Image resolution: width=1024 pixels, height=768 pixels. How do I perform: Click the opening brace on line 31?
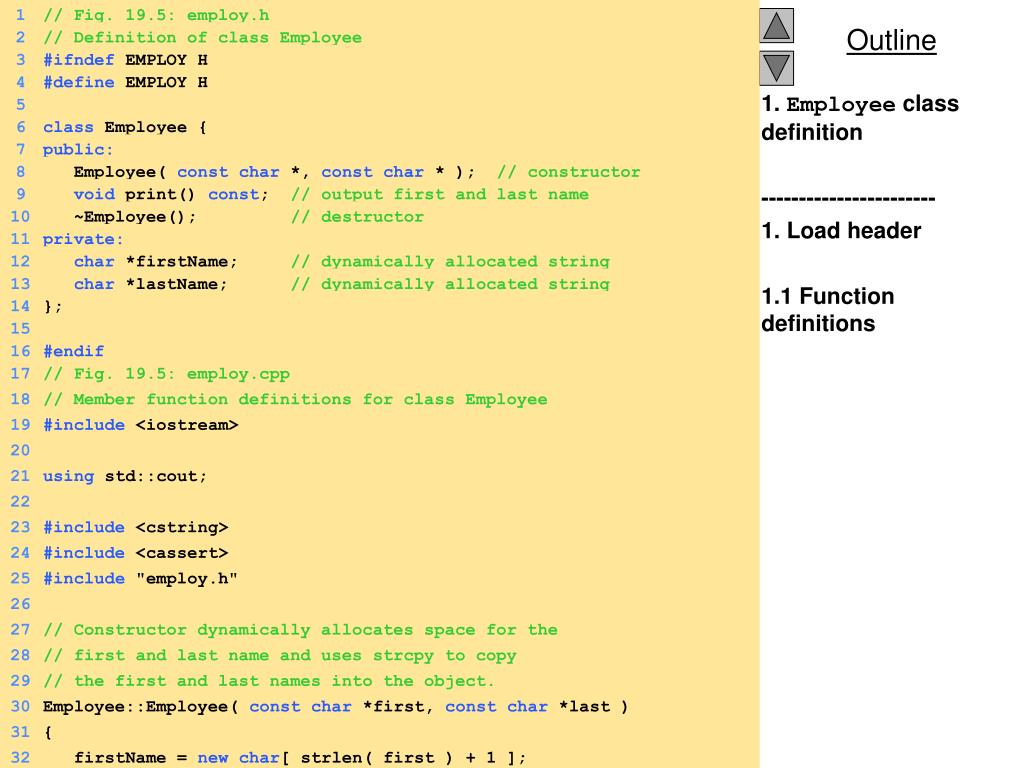(48, 732)
